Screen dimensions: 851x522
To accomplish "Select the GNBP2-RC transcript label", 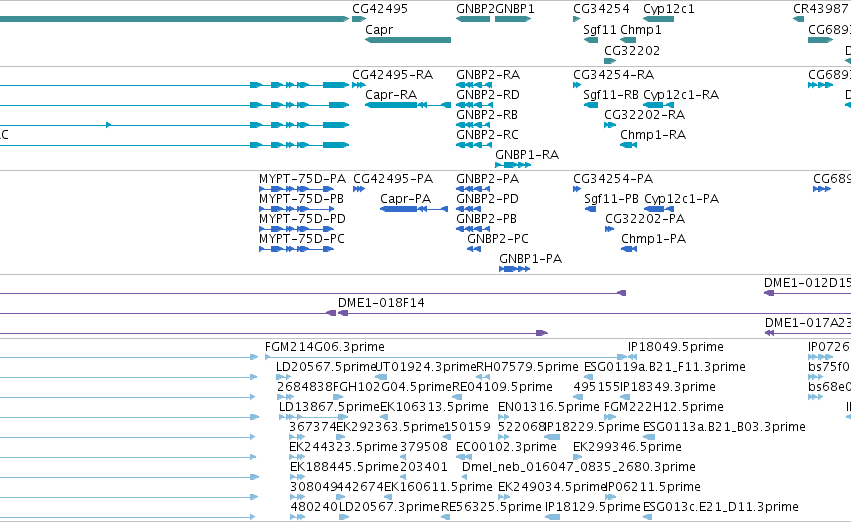I will click(487, 135).
